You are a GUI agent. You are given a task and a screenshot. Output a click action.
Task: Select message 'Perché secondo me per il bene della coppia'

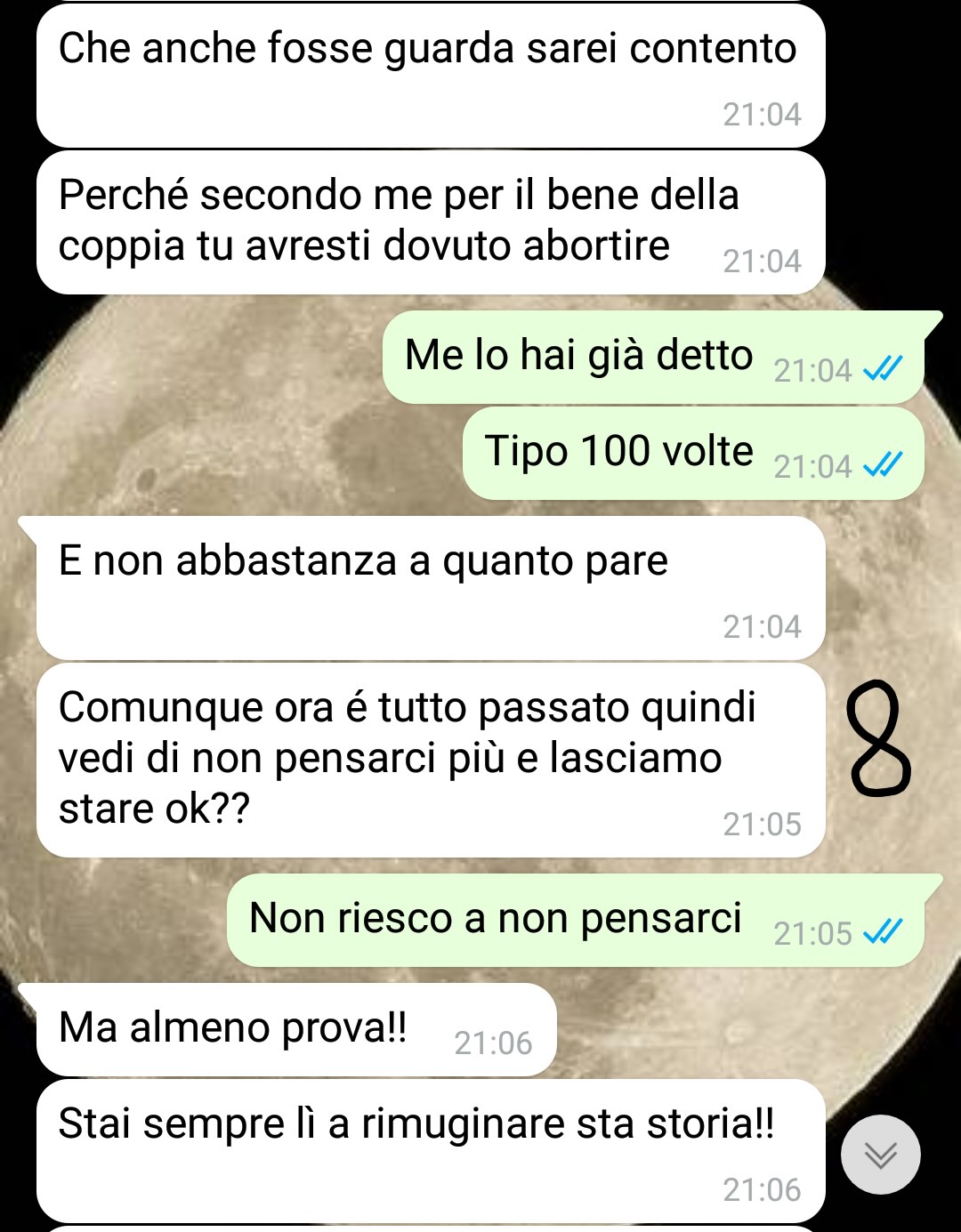tap(431, 222)
